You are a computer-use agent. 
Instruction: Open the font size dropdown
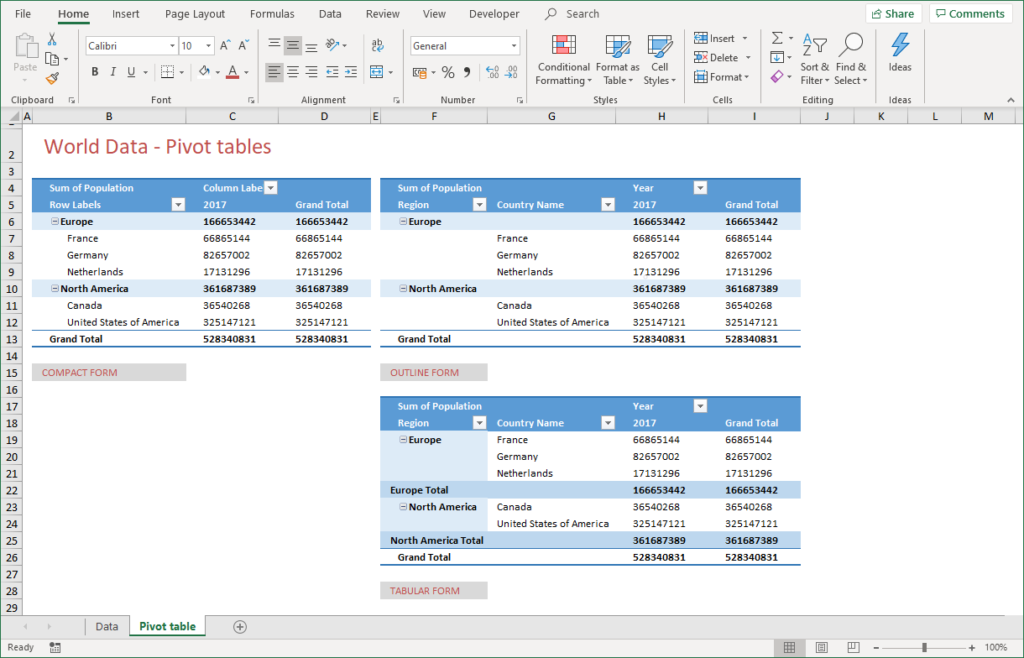pyautogui.click(x=210, y=45)
